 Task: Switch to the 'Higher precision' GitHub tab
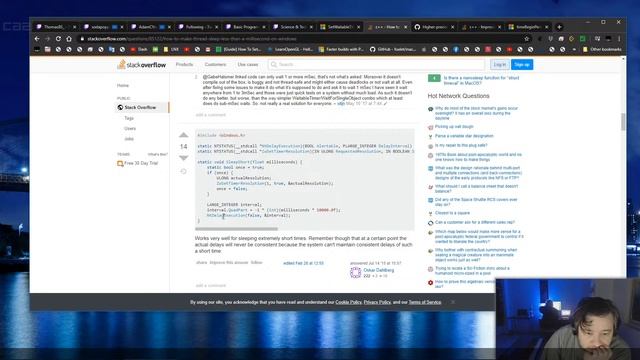tap(434, 27)
